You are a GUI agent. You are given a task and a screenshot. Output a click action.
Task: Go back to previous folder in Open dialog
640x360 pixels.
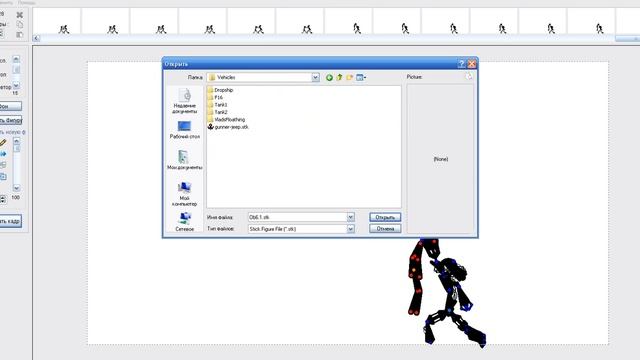[329, 77]
